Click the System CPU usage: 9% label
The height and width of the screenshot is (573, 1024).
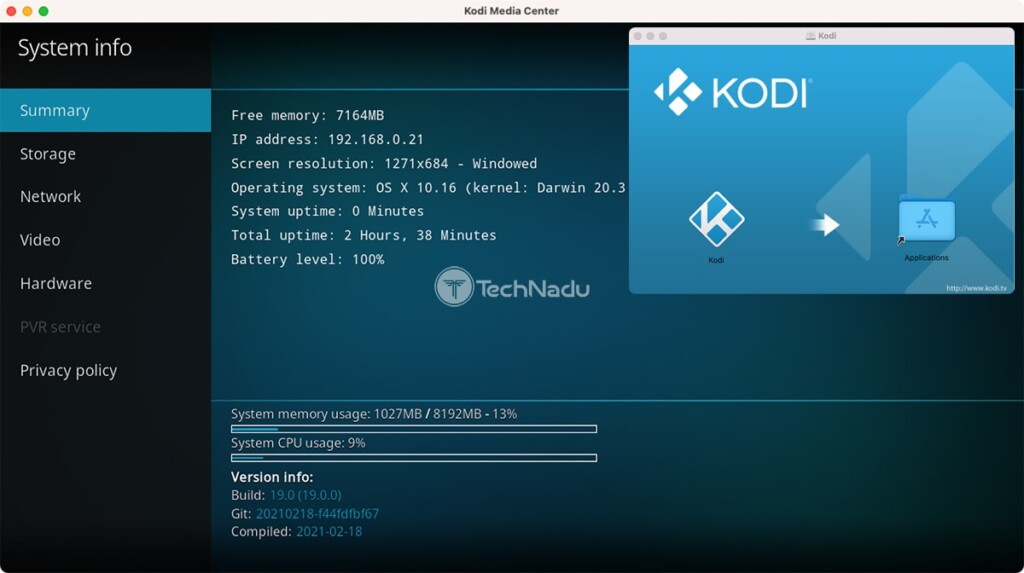click(298, 443)
